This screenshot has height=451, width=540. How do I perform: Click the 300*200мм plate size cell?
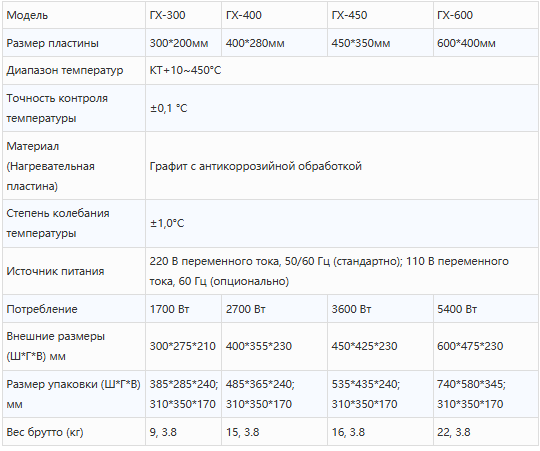tap(179, 43)
